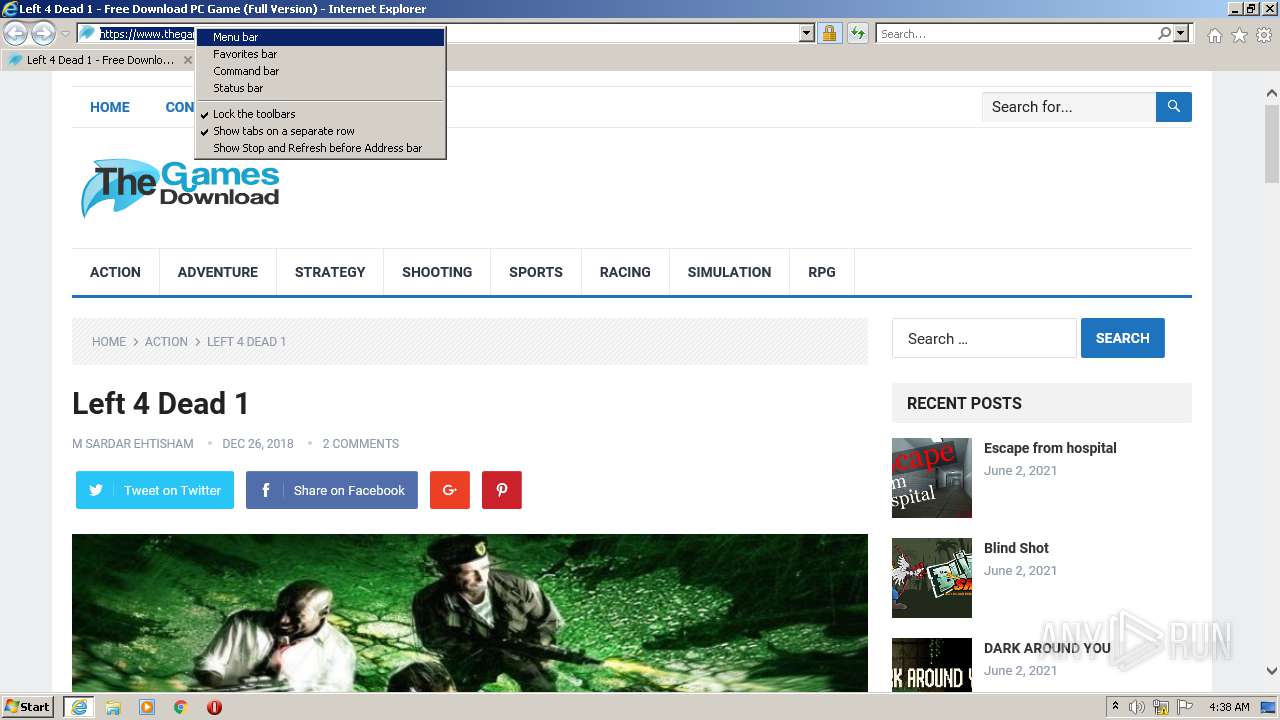Open the media player taskbar icon
The width and height of the screenshot is (1280, 720).
[147, 707]
